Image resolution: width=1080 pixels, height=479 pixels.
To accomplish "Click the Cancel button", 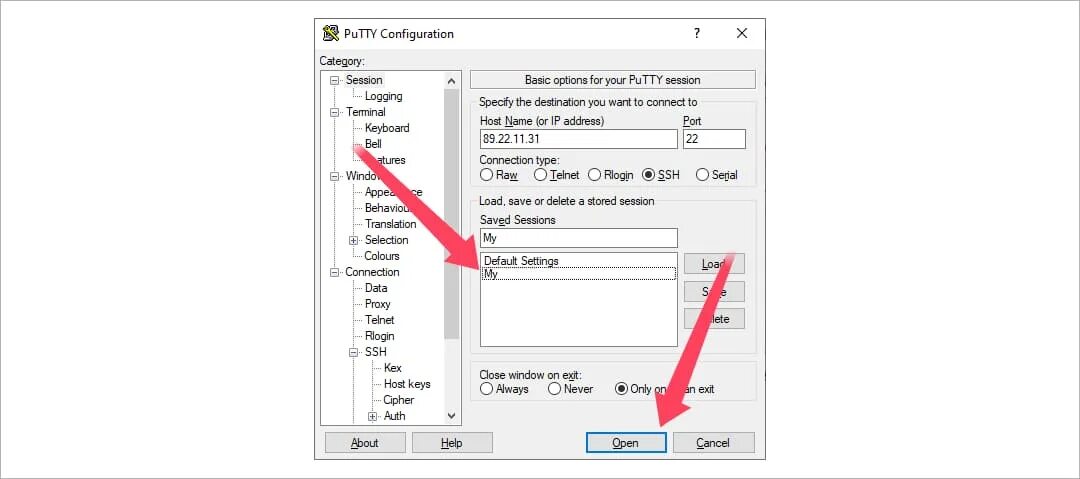I will tap(714, 442).
